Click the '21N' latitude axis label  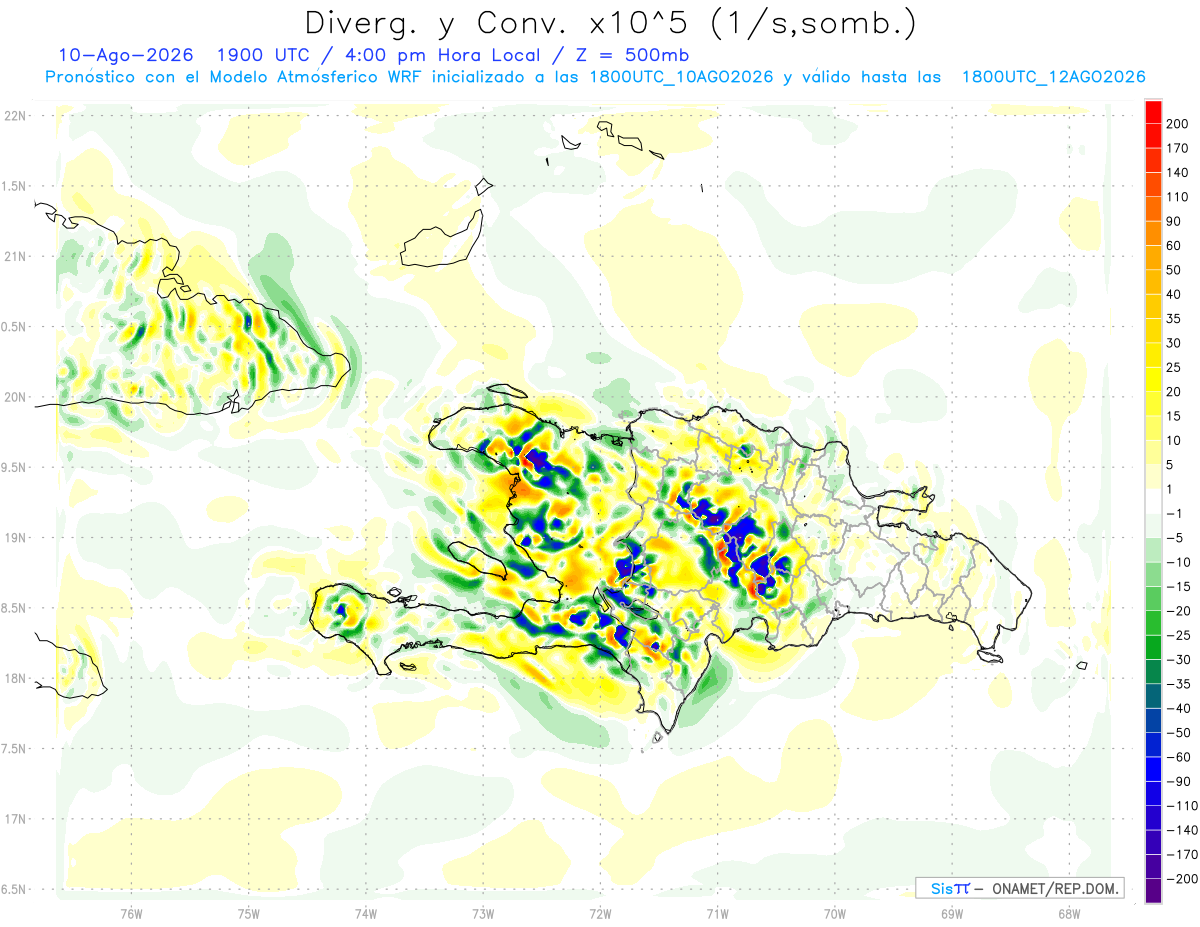coord(14,257)
